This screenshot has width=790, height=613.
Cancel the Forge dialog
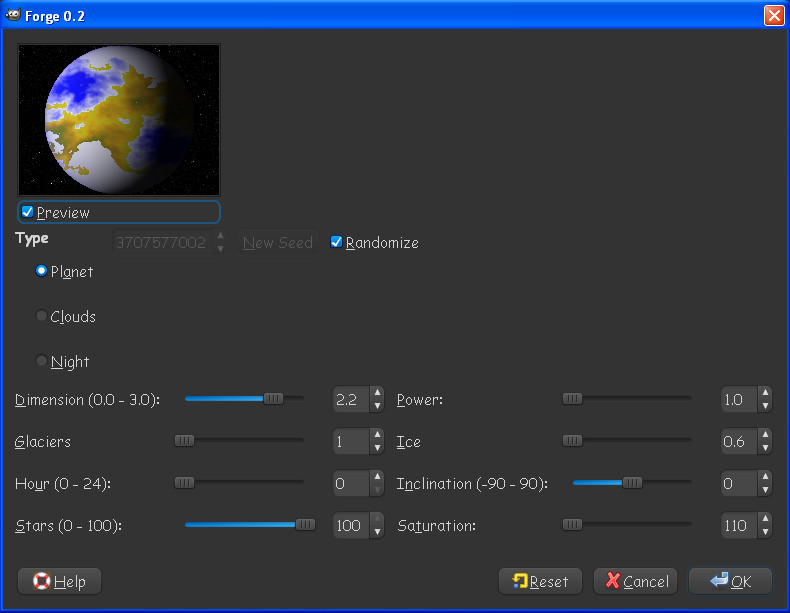(635, 581)
